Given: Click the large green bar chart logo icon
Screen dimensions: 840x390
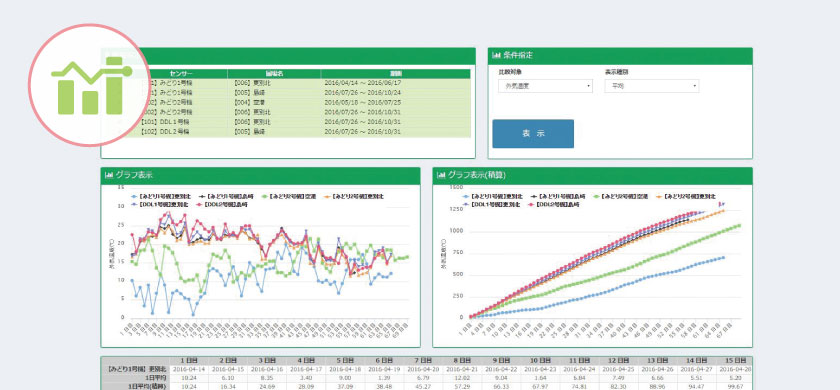Looking at the screenshot, I should 90,86.
